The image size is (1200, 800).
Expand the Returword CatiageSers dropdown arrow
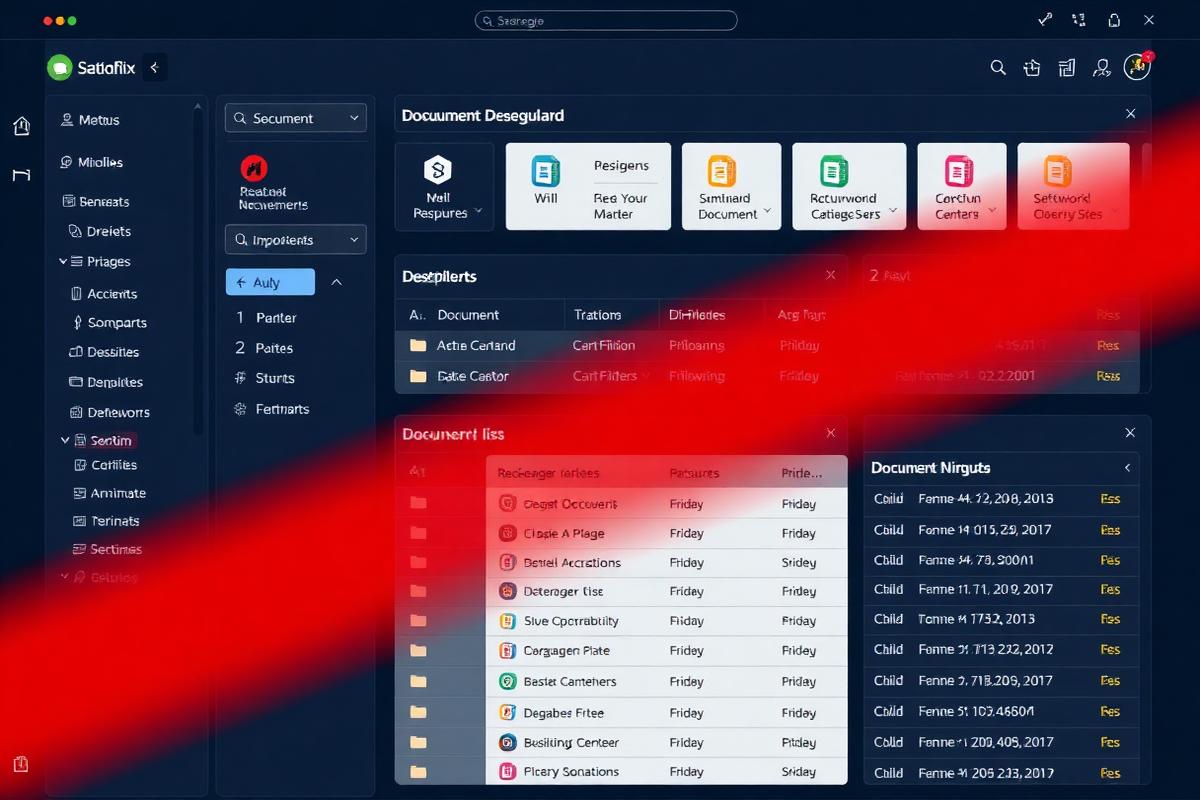(893, 212)
